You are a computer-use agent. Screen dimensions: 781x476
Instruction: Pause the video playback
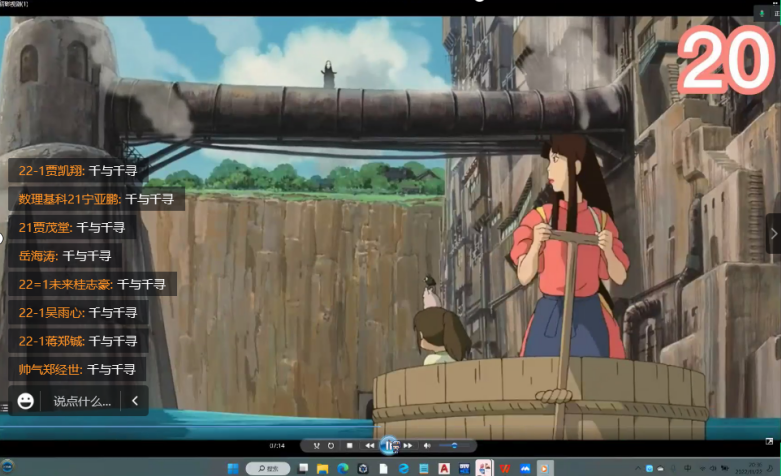pos(389,446)
